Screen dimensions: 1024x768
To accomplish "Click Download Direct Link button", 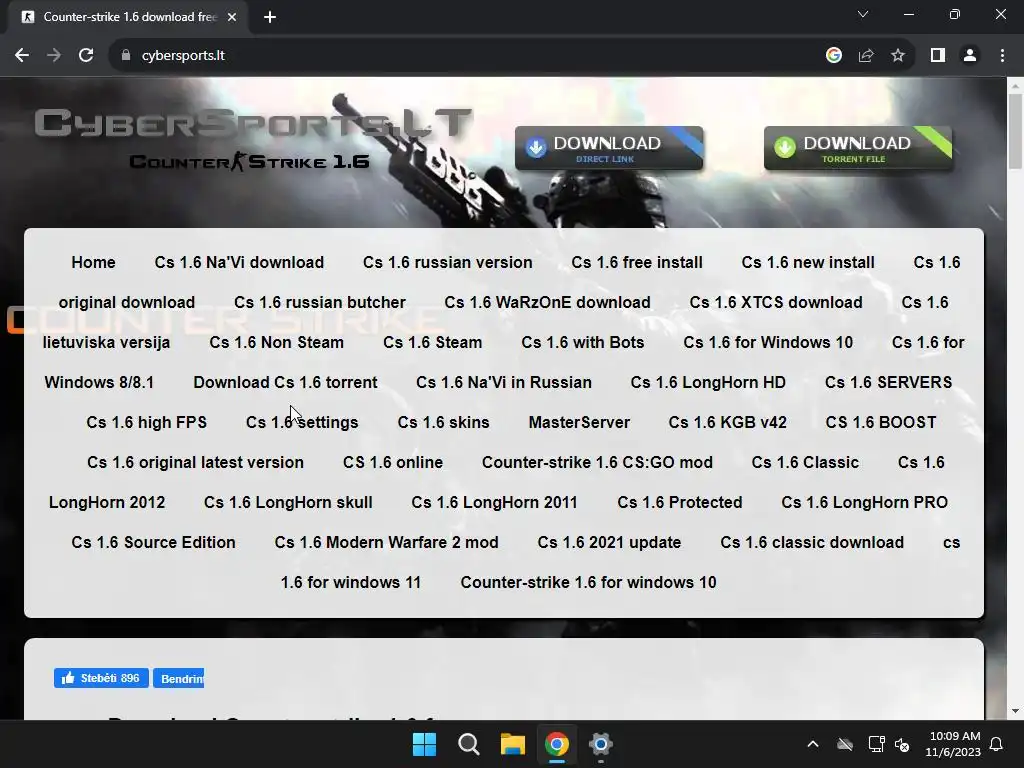I will point(609,149).
